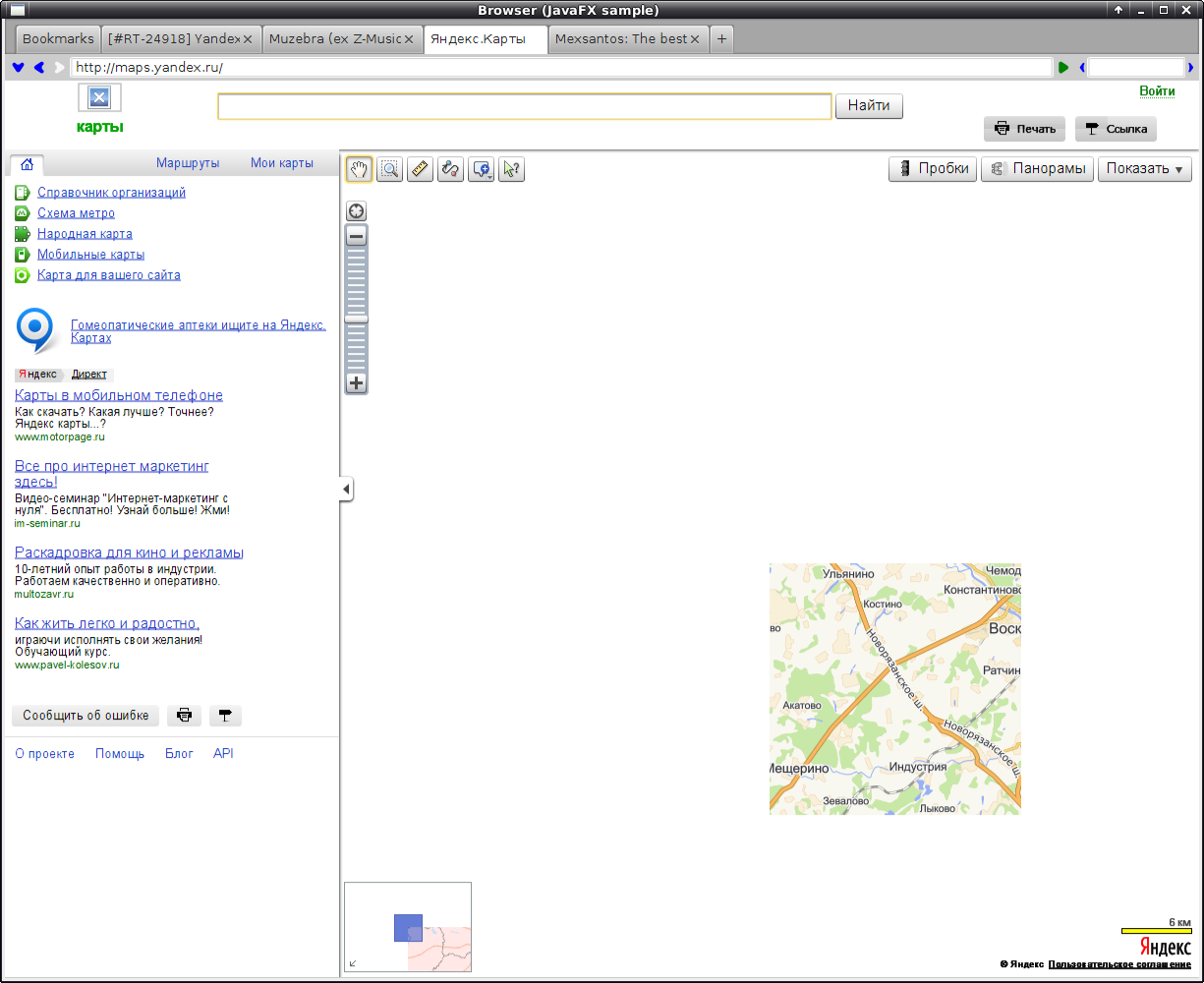This screenshot has width=1204, height=983.
Task: Switch to the Маршруты tab
Action: click(x=188, y=163)
